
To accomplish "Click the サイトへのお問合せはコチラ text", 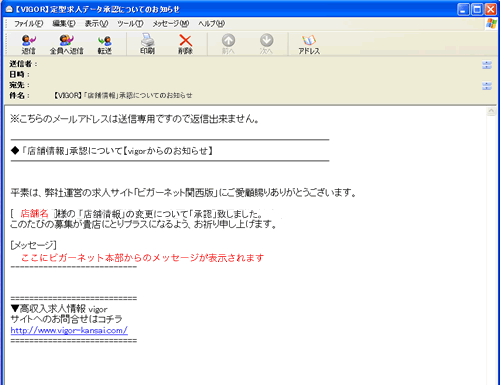I will tap(66, 319).
